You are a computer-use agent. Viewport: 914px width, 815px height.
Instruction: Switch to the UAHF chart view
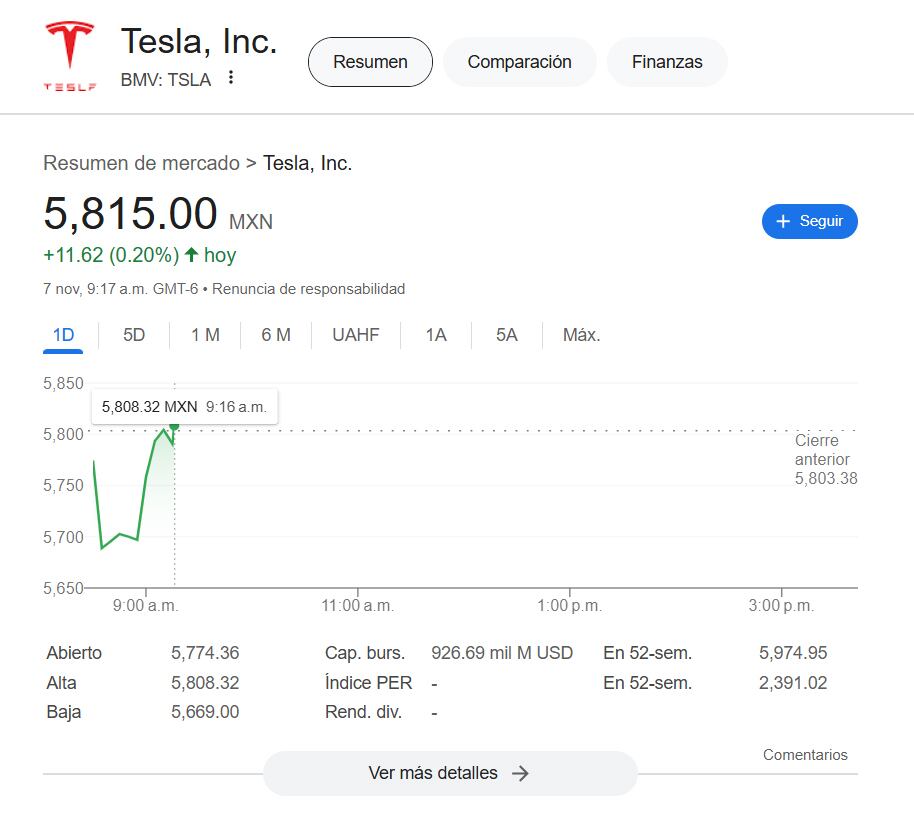pyautogui.click(x=355, y=335)
